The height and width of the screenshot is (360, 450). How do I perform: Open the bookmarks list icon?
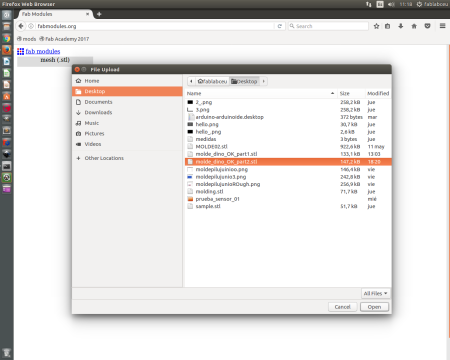(387, 26)
